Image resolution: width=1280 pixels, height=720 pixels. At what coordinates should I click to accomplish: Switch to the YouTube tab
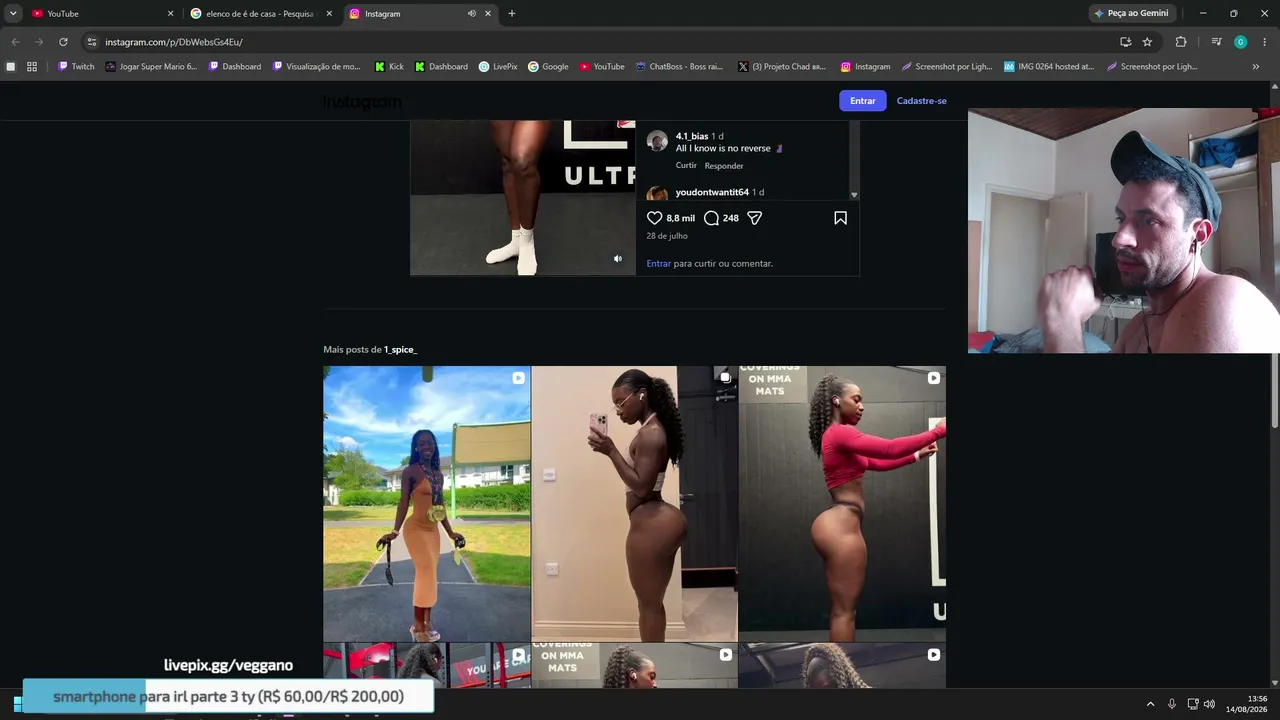[103, 14]
